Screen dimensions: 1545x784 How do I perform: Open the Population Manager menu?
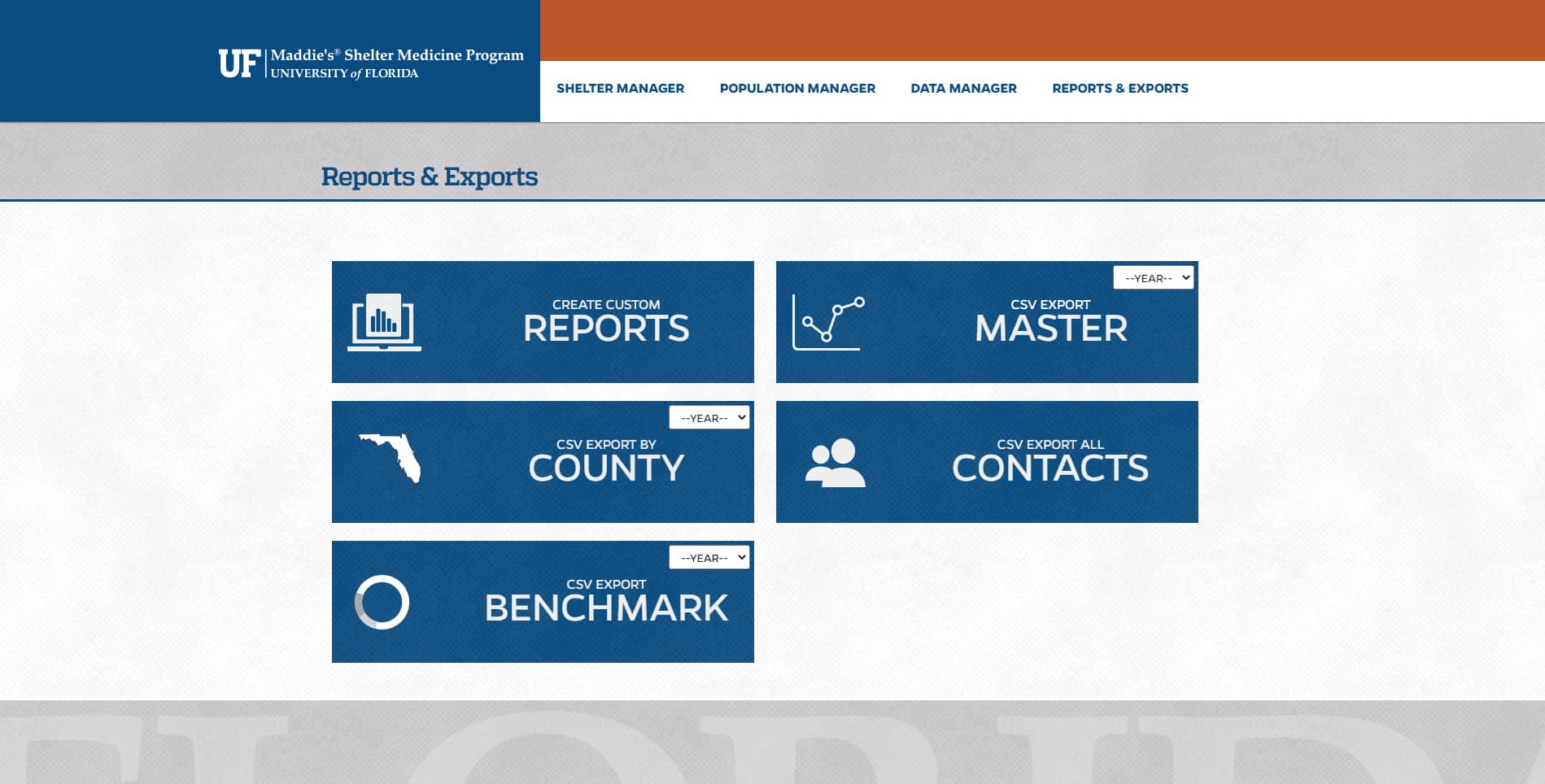tap(797, 88)
